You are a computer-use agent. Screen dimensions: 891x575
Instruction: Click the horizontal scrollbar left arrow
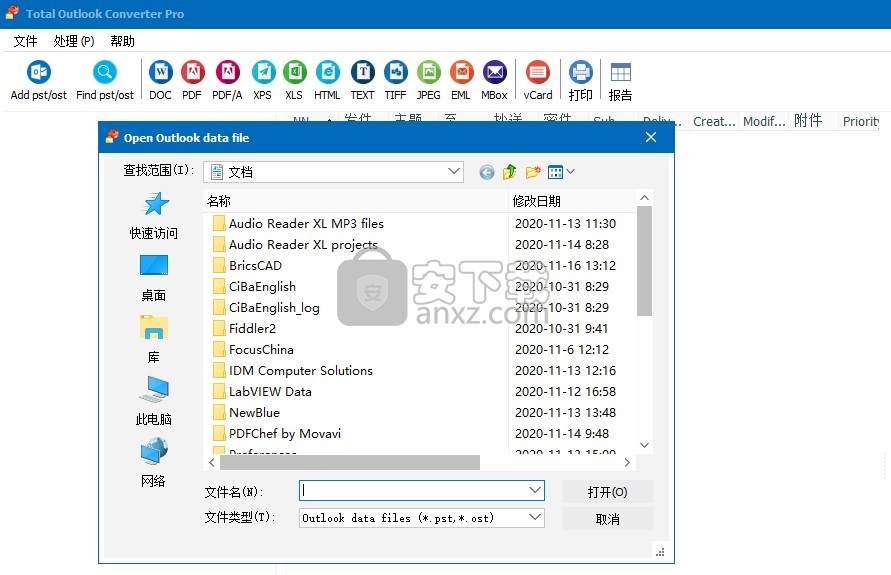(211, 462)
